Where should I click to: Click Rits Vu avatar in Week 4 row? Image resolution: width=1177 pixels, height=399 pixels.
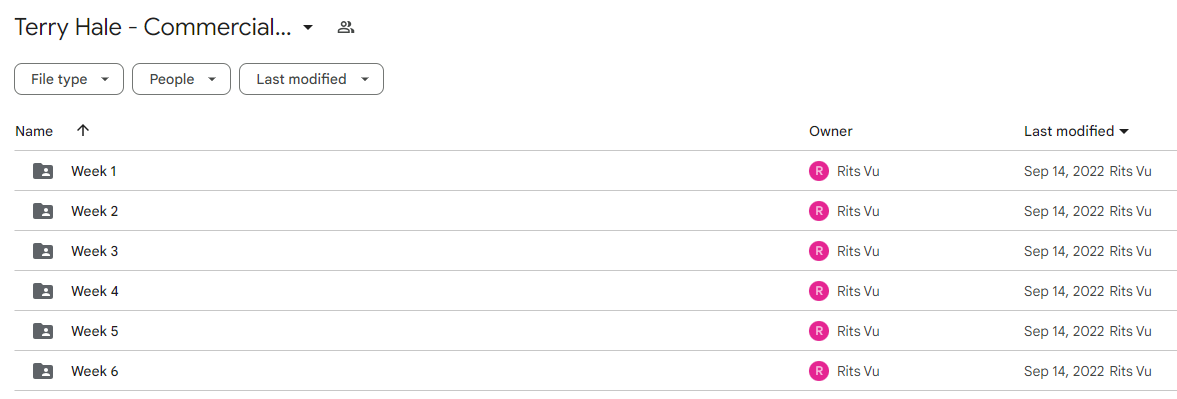(818, 291)
